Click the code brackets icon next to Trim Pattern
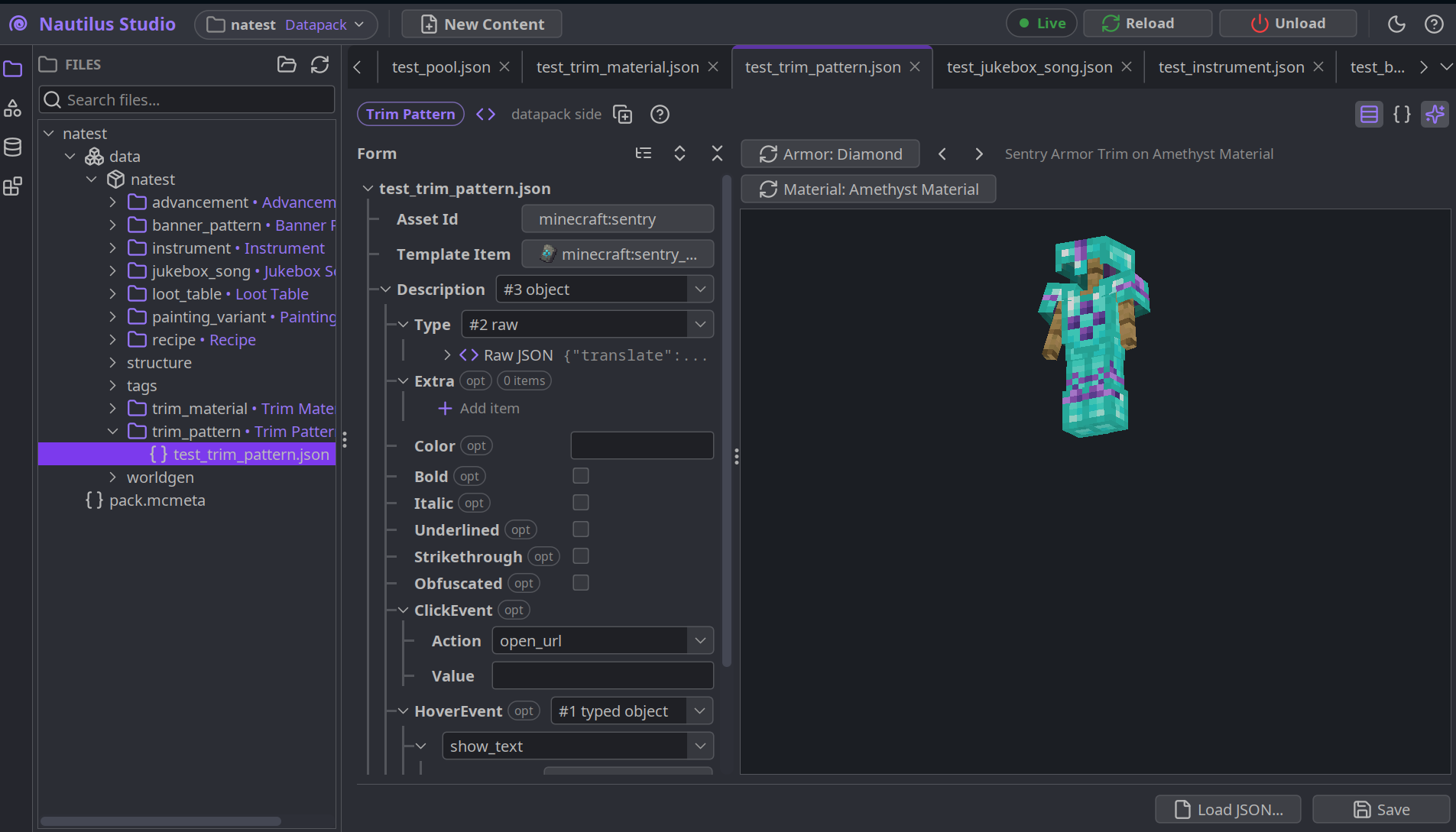Viewport: 1456px width, 832px height. tap(486, 115)
